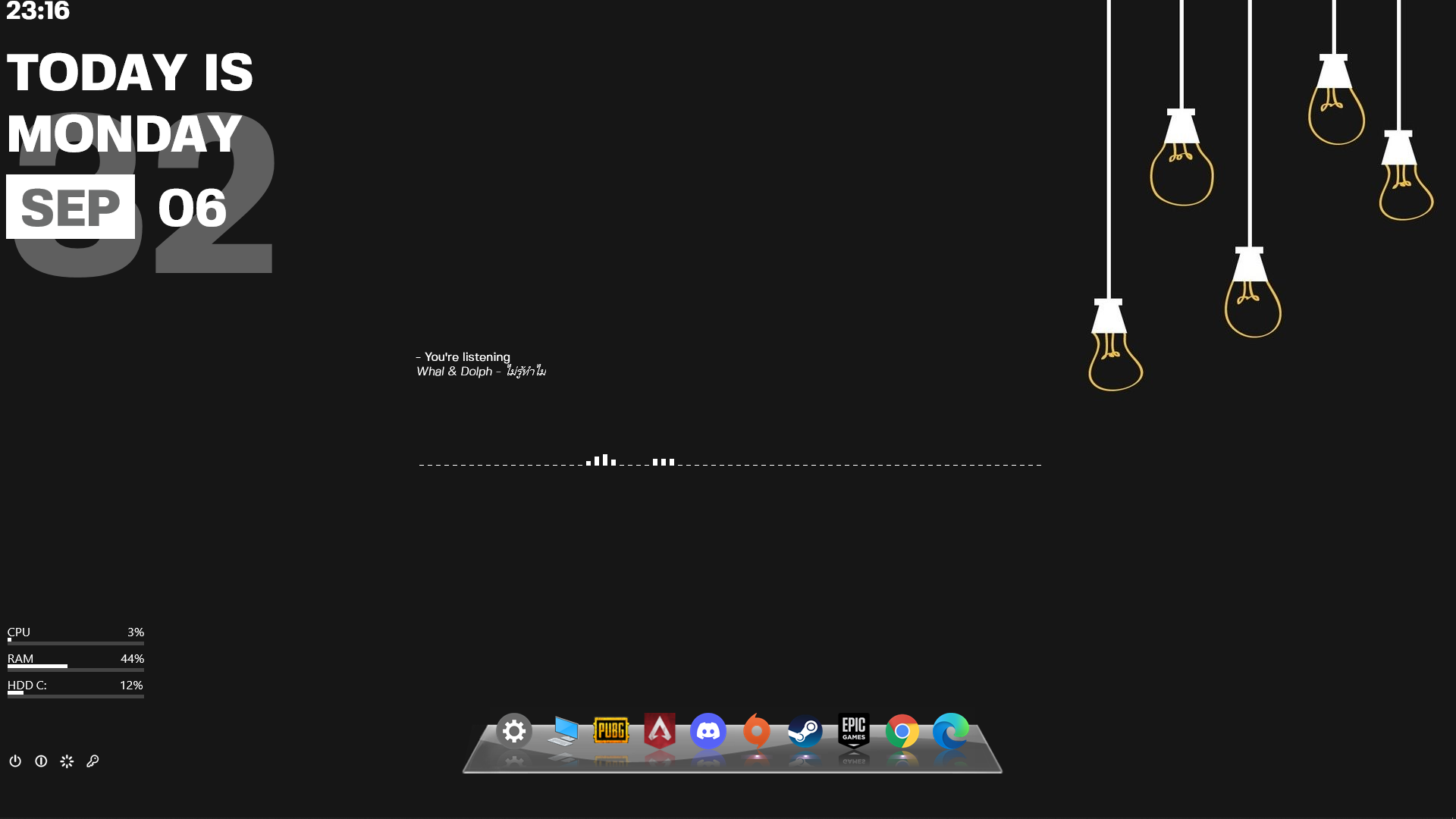This screenshot has height=819, width=1456.
Task: Click the HDD C: usage bar
Action: 76,695
